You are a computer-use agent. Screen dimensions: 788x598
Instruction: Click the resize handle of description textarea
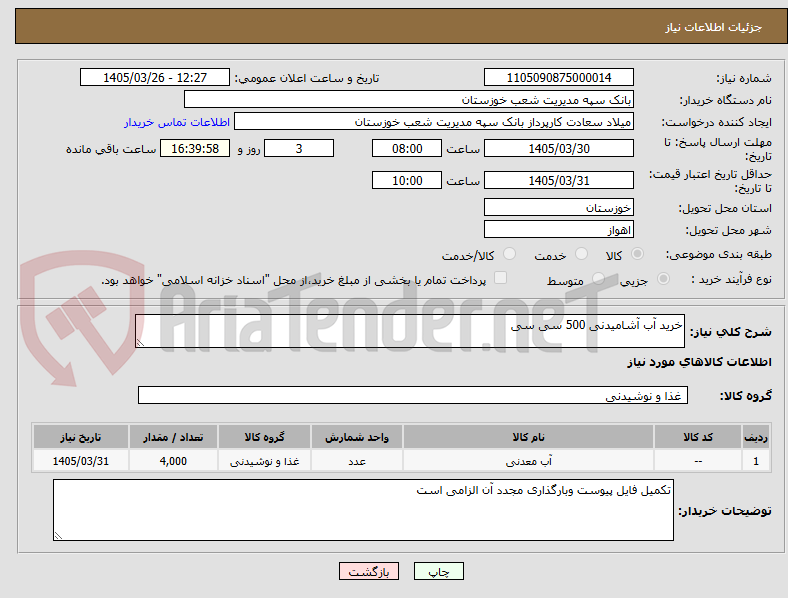140,343
